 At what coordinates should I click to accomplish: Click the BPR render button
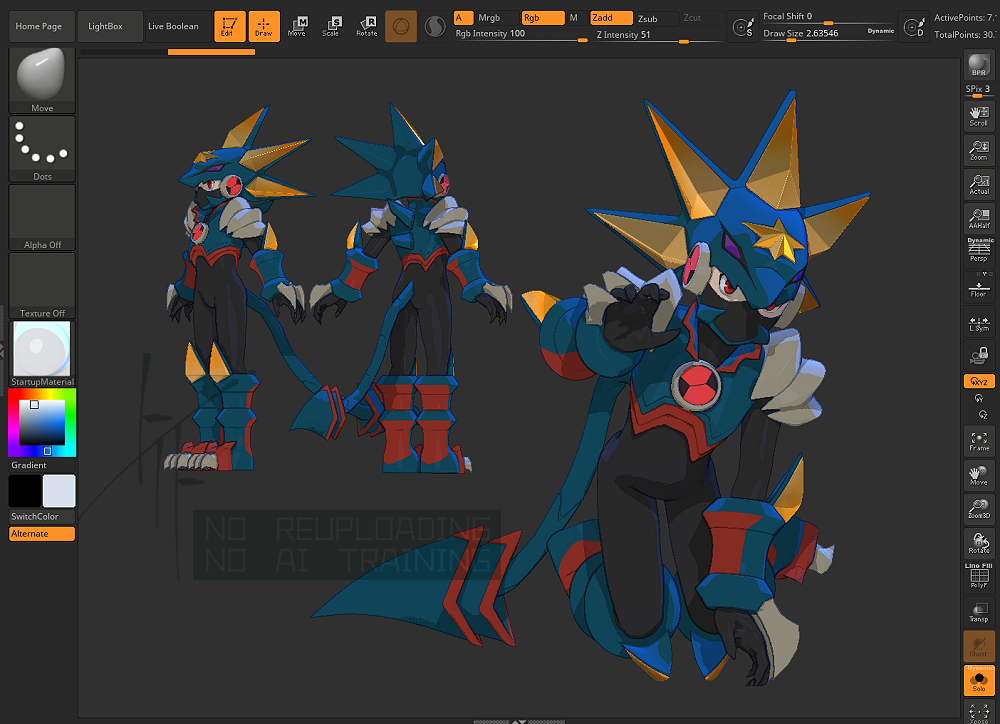pyautogui.click(x=979, y=65)
